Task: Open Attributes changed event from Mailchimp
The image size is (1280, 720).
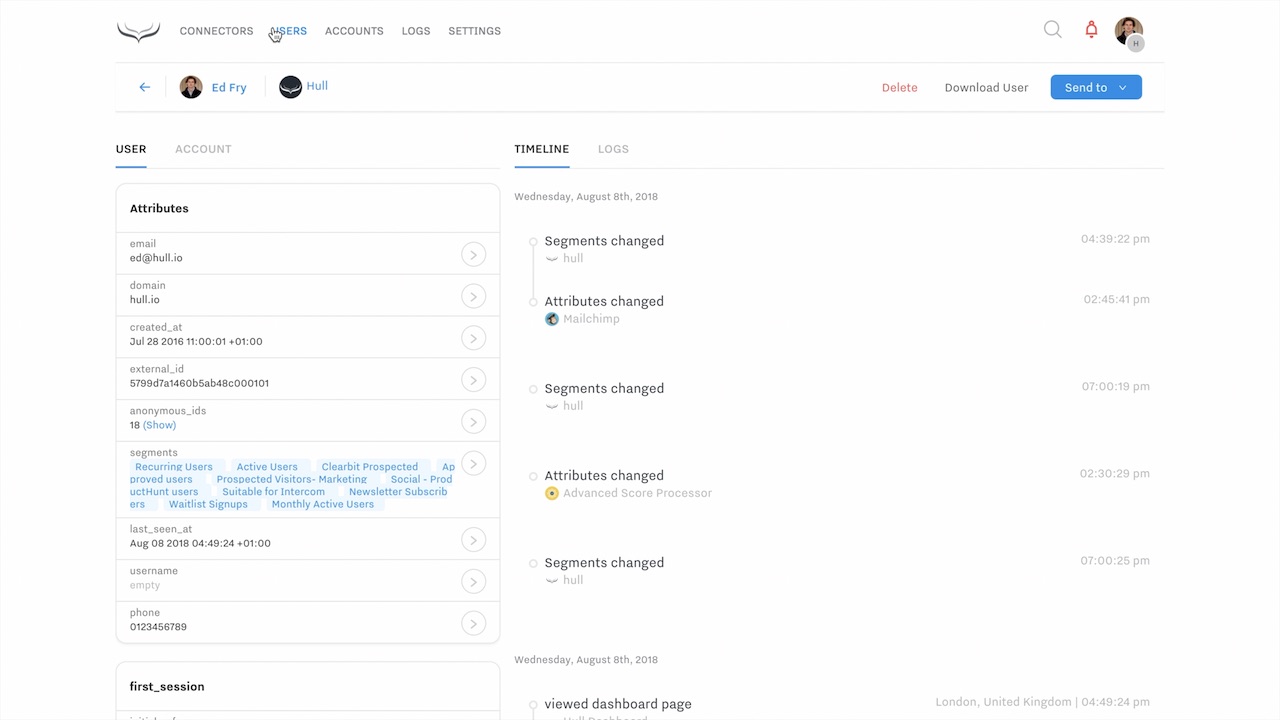Action: 604,301
